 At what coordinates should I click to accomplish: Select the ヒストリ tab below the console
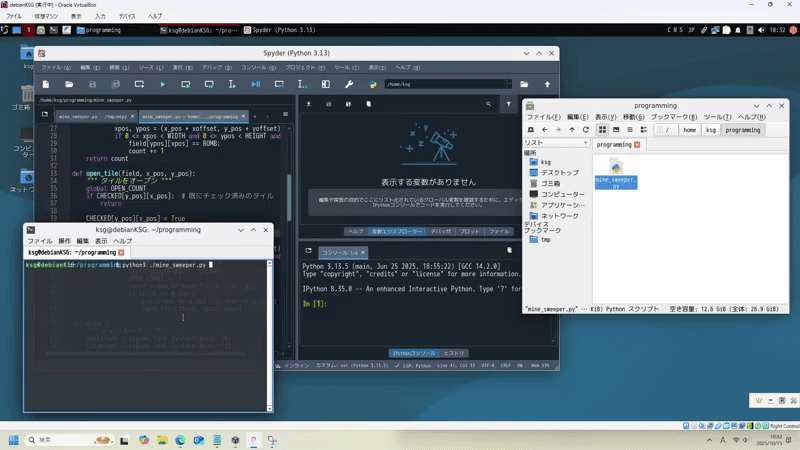coord(454,353)
